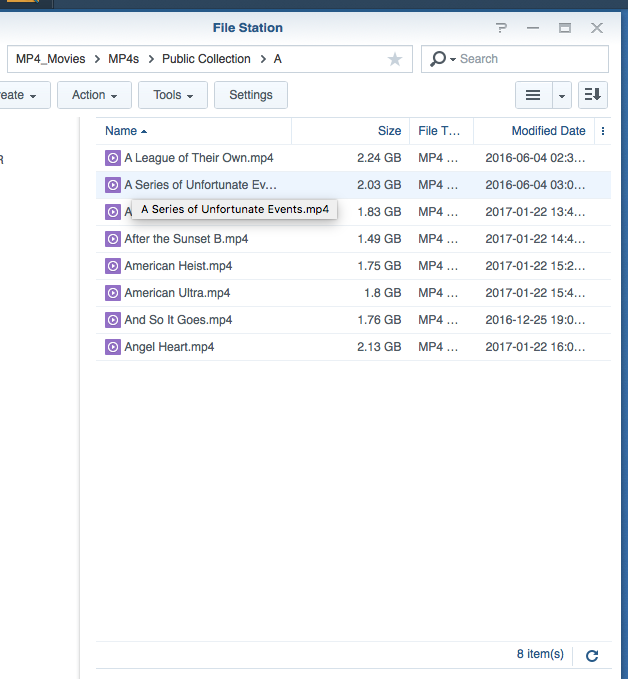Switch to list view icon
Screen dimensions: 628x679
point(533,95)
